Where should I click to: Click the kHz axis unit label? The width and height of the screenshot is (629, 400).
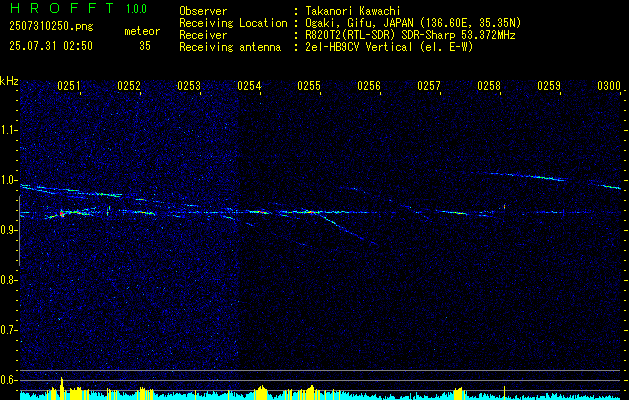point(9,81)
